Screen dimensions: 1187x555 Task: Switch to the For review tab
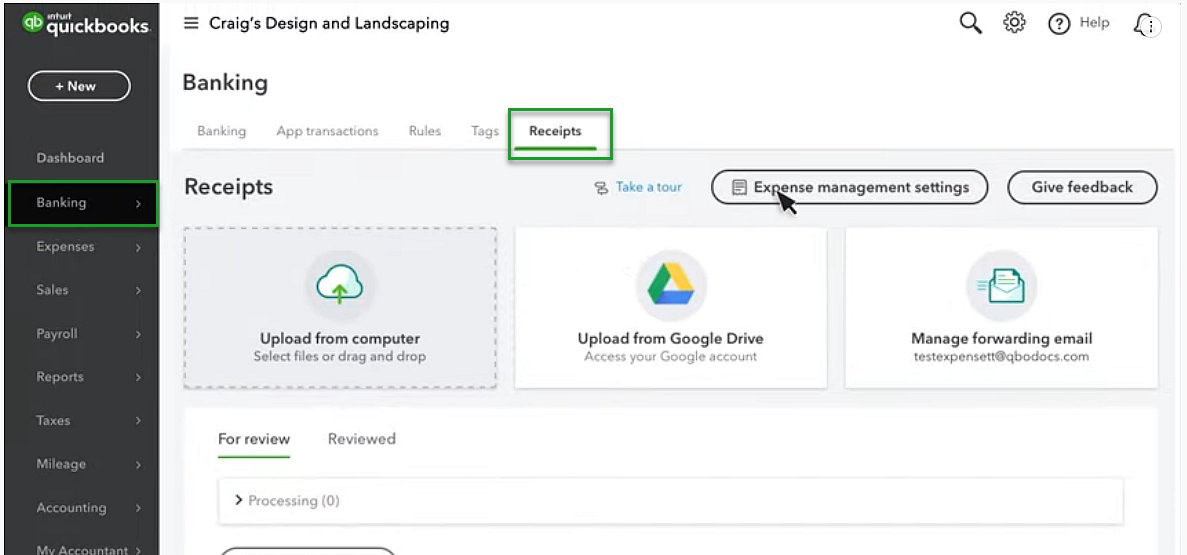click(x=254, y=439)
